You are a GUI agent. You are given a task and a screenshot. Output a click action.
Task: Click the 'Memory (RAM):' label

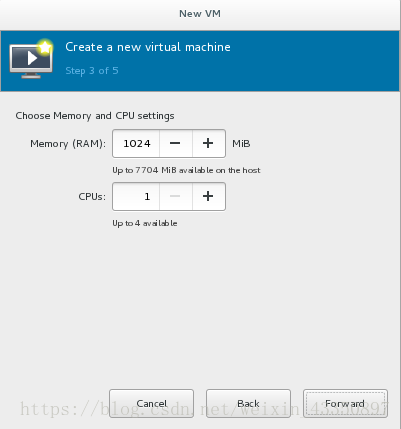coord(68,144)
